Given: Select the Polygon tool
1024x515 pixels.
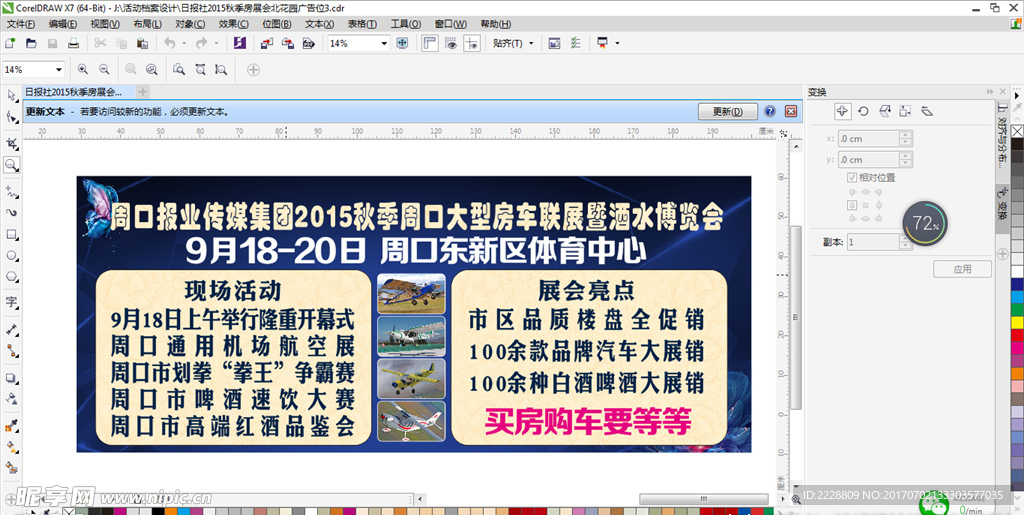Looking at the screenshot, I should [11, 277].
